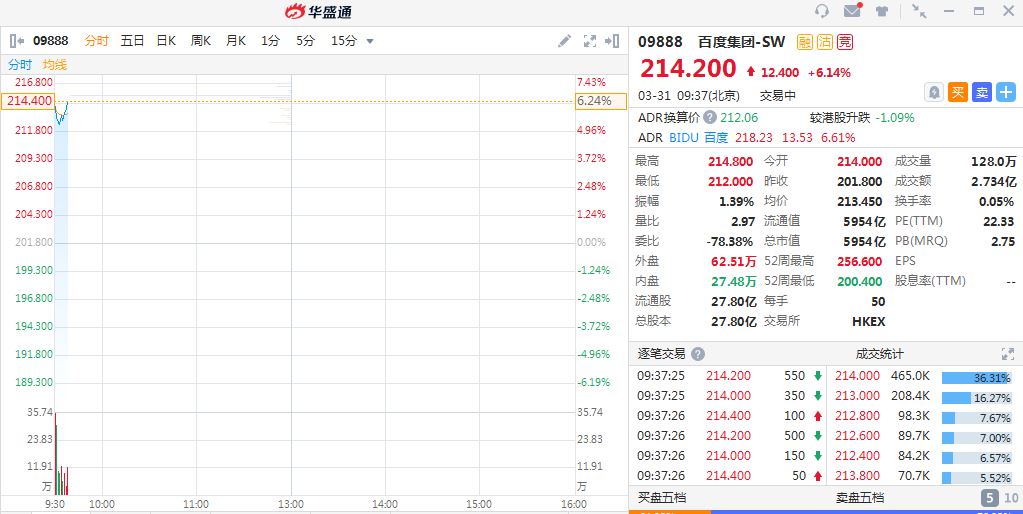The width and height of the screenshot is (1023, 514).
Task: Switch to the 日K chart tab
Action: coord(166,41)
